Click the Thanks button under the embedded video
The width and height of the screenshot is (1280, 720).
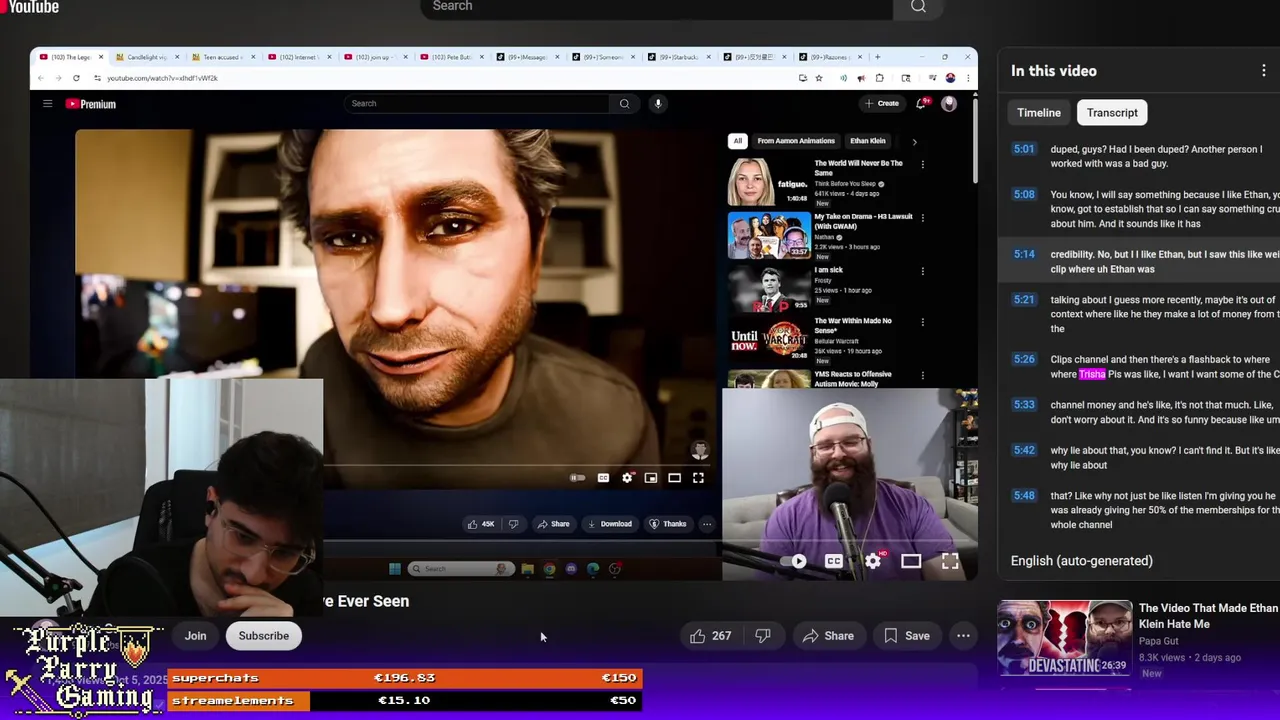coord(668,524)
